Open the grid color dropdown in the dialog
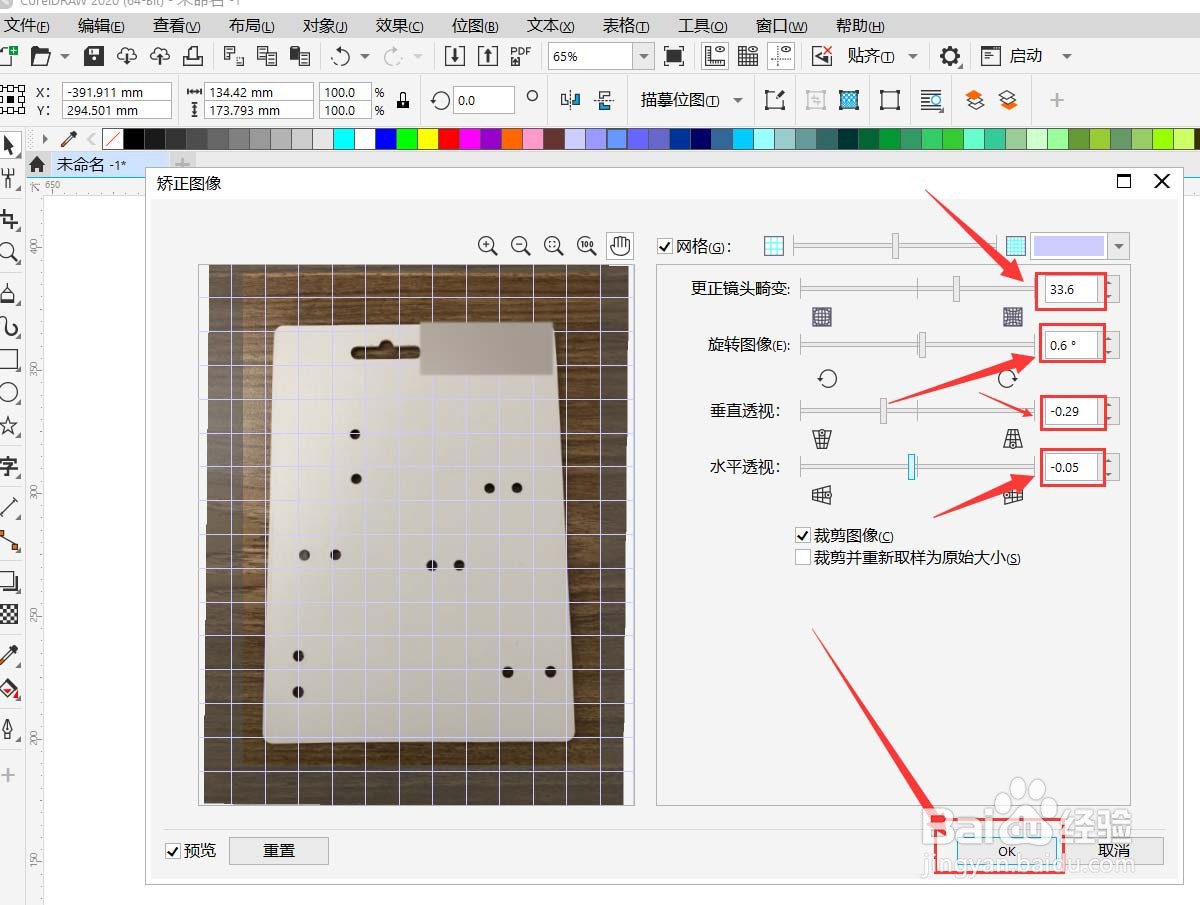 click(1119, 245)
